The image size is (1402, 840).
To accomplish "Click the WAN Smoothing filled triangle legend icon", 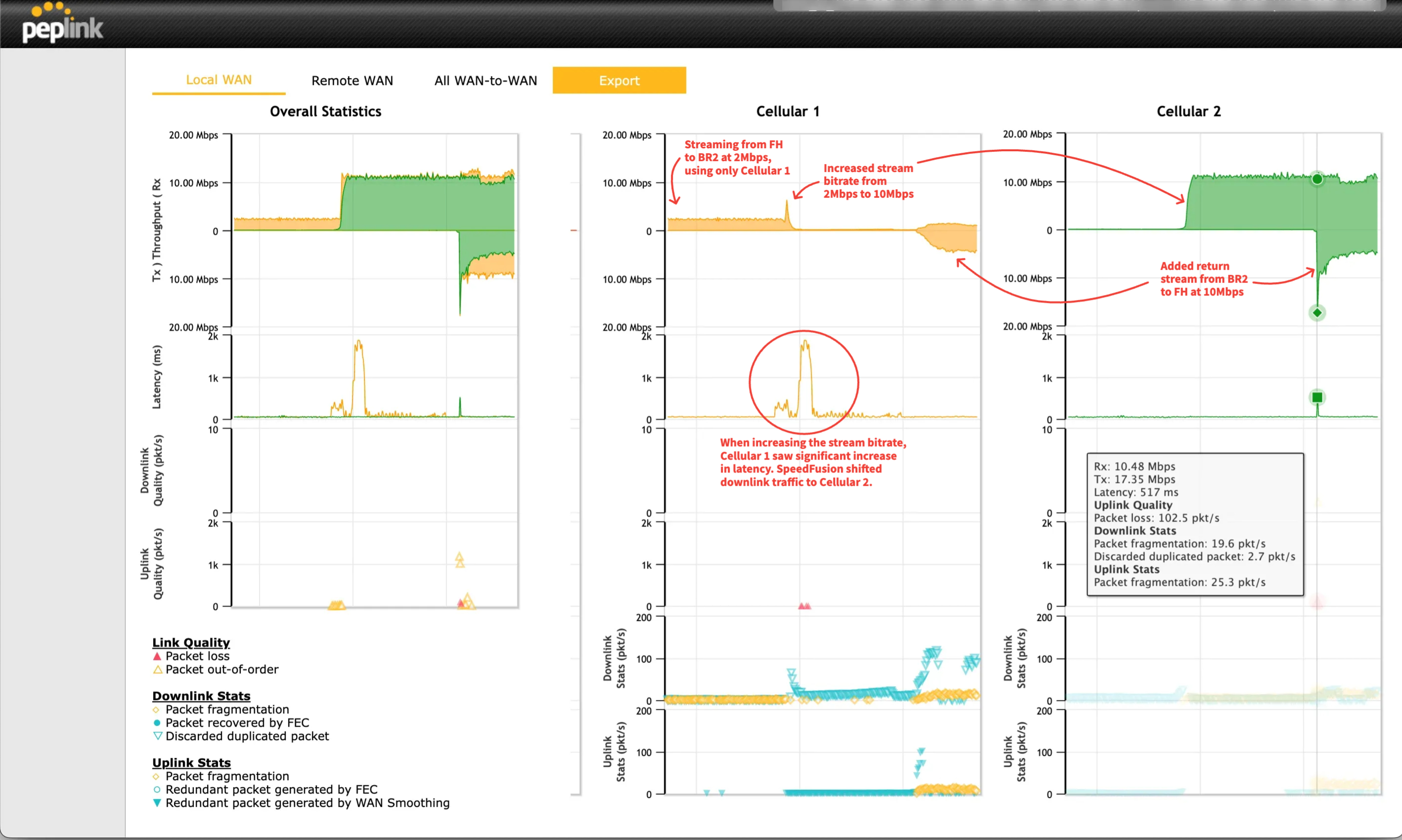I will 157,802.
